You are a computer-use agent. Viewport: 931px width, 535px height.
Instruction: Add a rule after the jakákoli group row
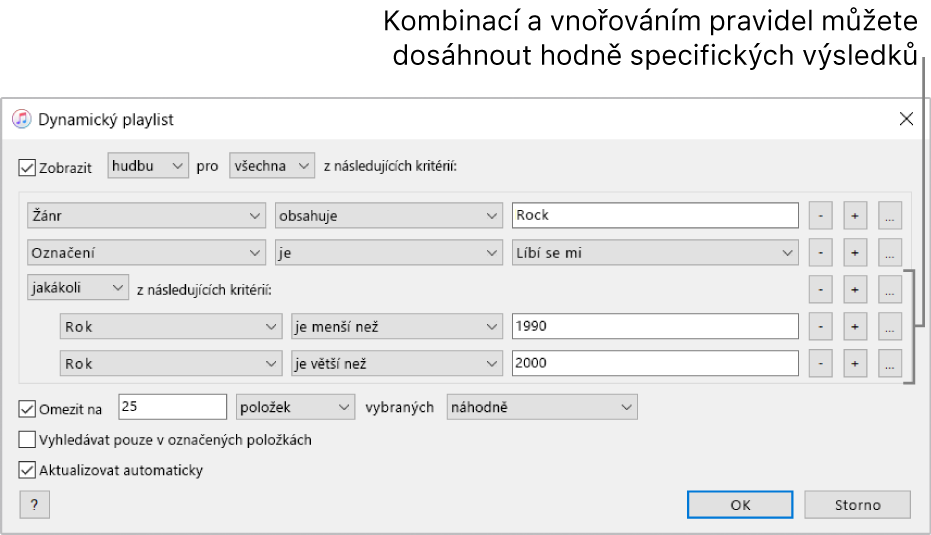point(855,290)
